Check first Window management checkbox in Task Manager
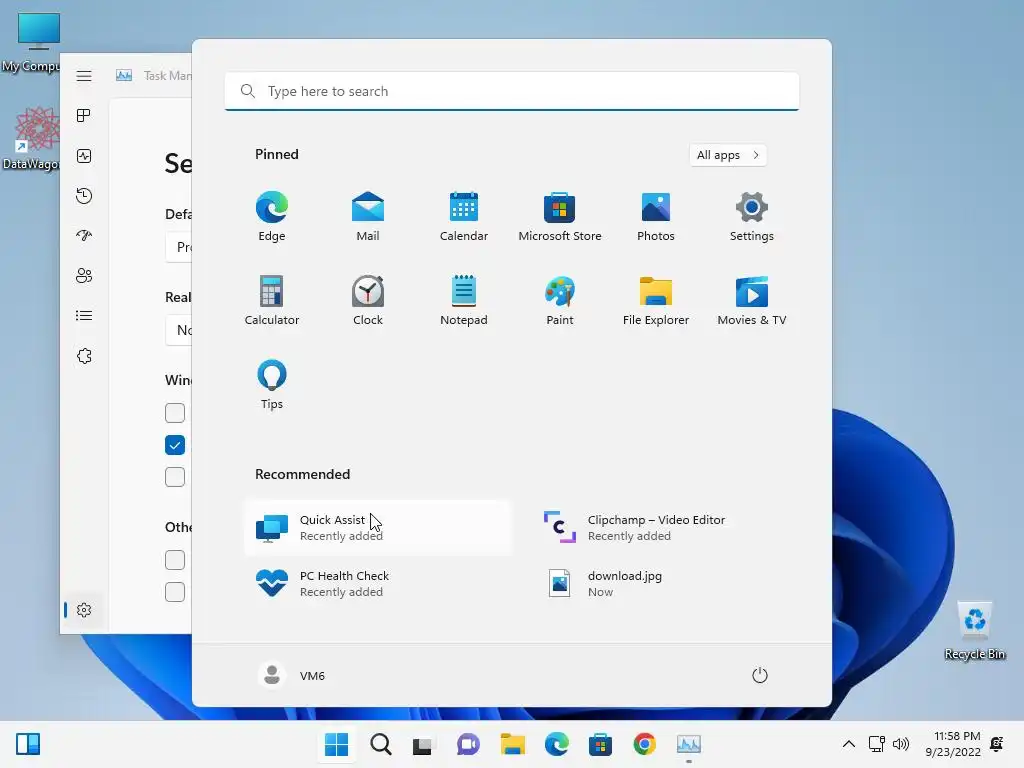The width and height of the screenshot is (1024, 768). pyautogui.click(x=175, y=413)
